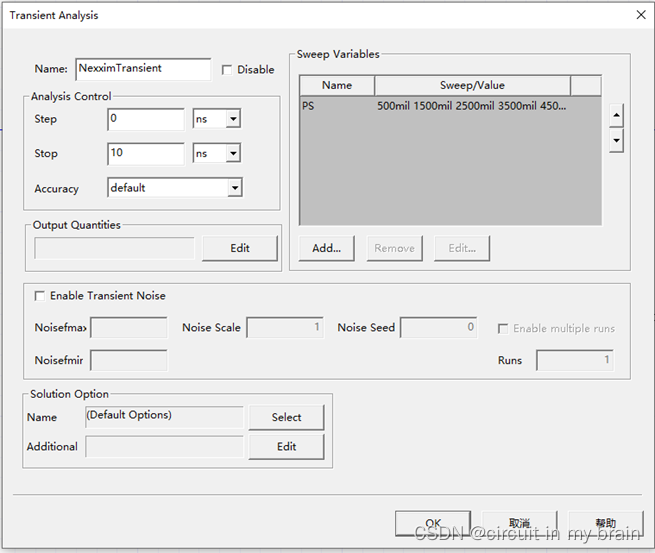
Task: Open help with the 帮助 button
Action: [605, 523]
